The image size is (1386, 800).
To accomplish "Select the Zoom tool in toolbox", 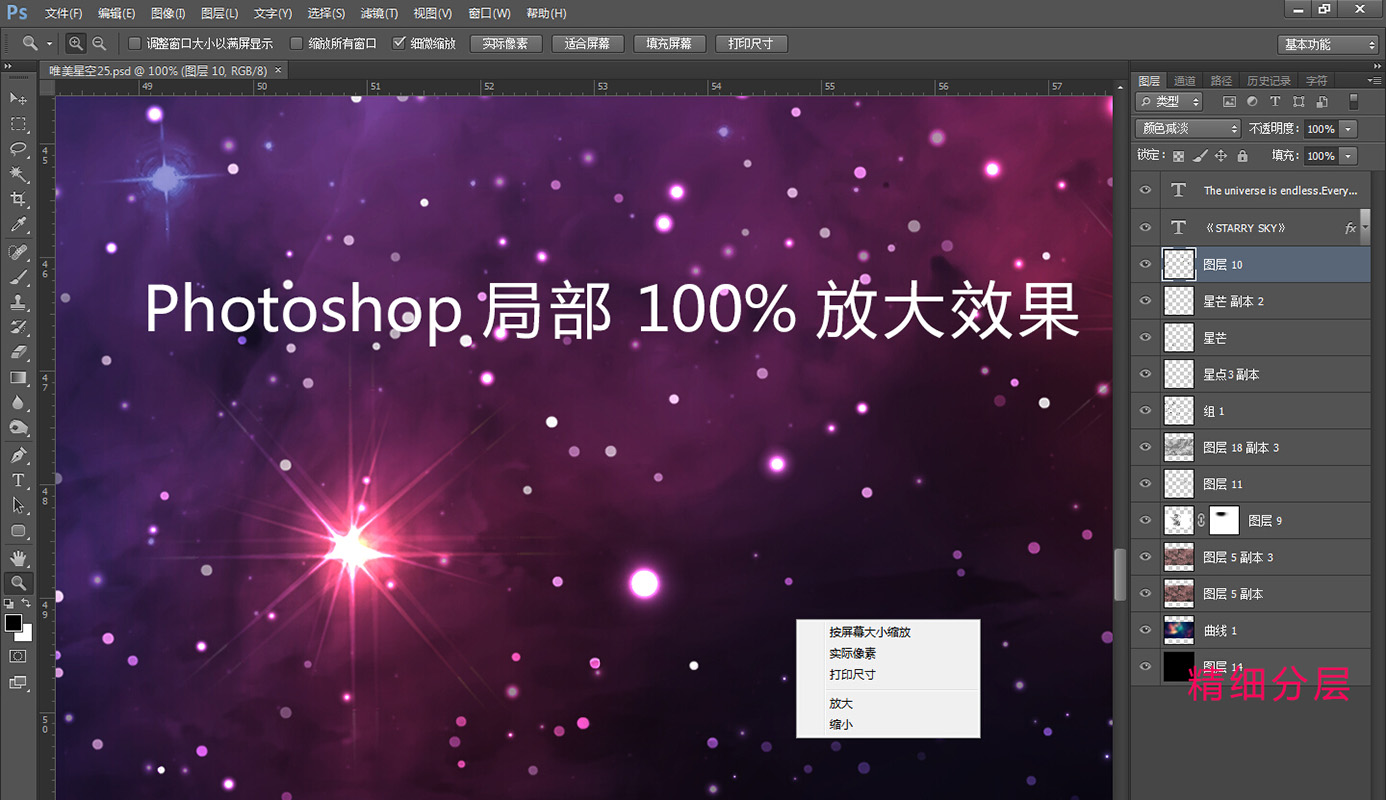I will (18, 583).
